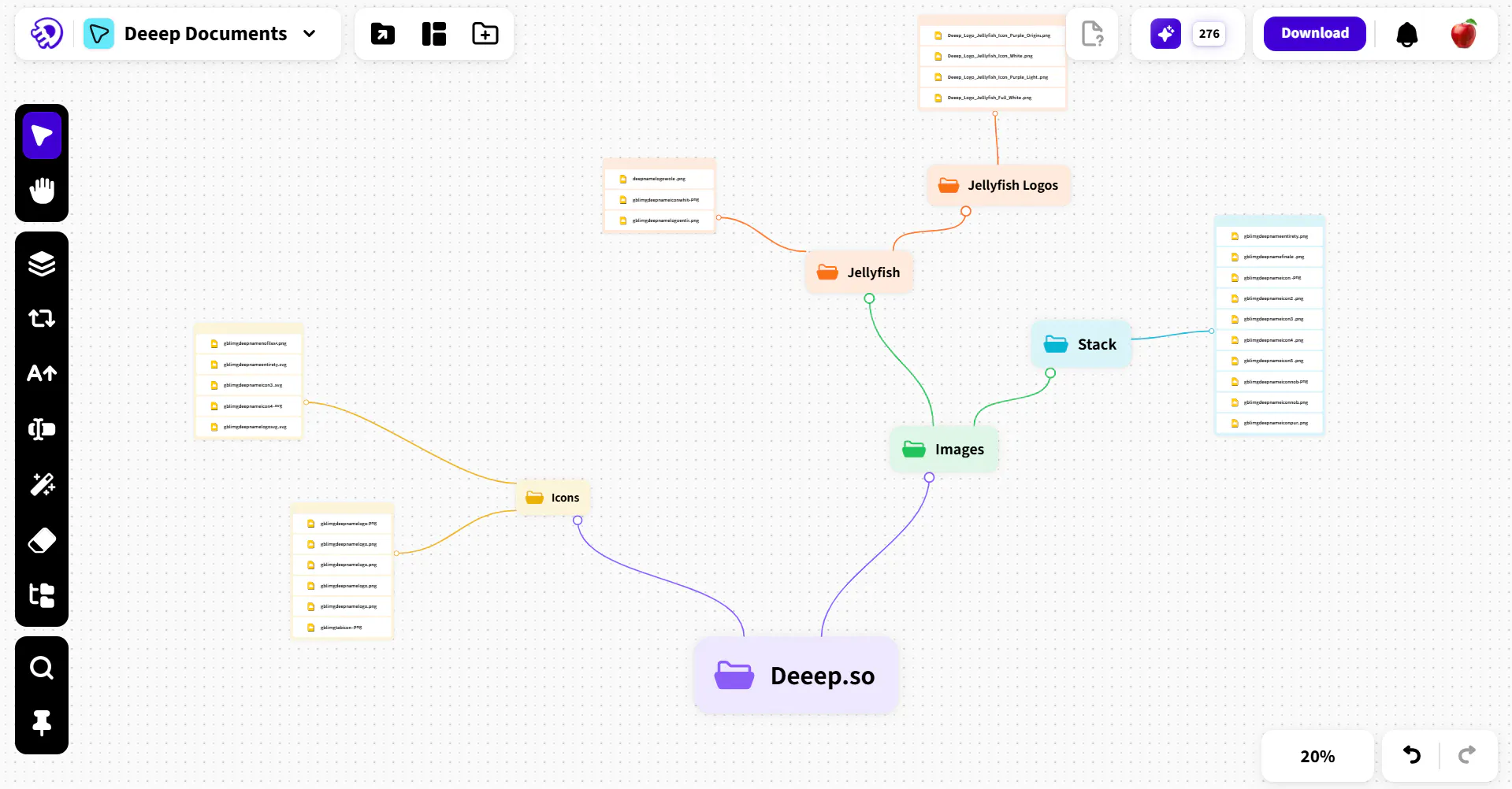1512x789 pixels.
Task: Select the pointer cursor tool
Action: 42,135
